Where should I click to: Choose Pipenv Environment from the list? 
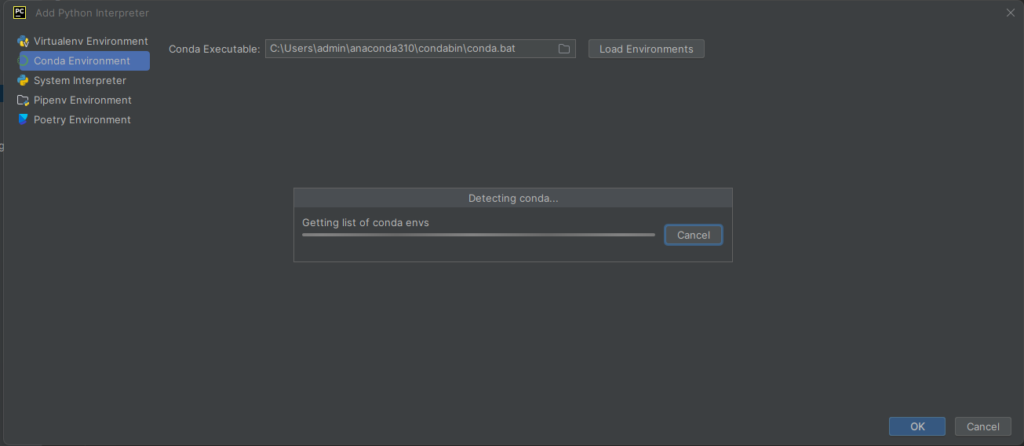(83, 100)
